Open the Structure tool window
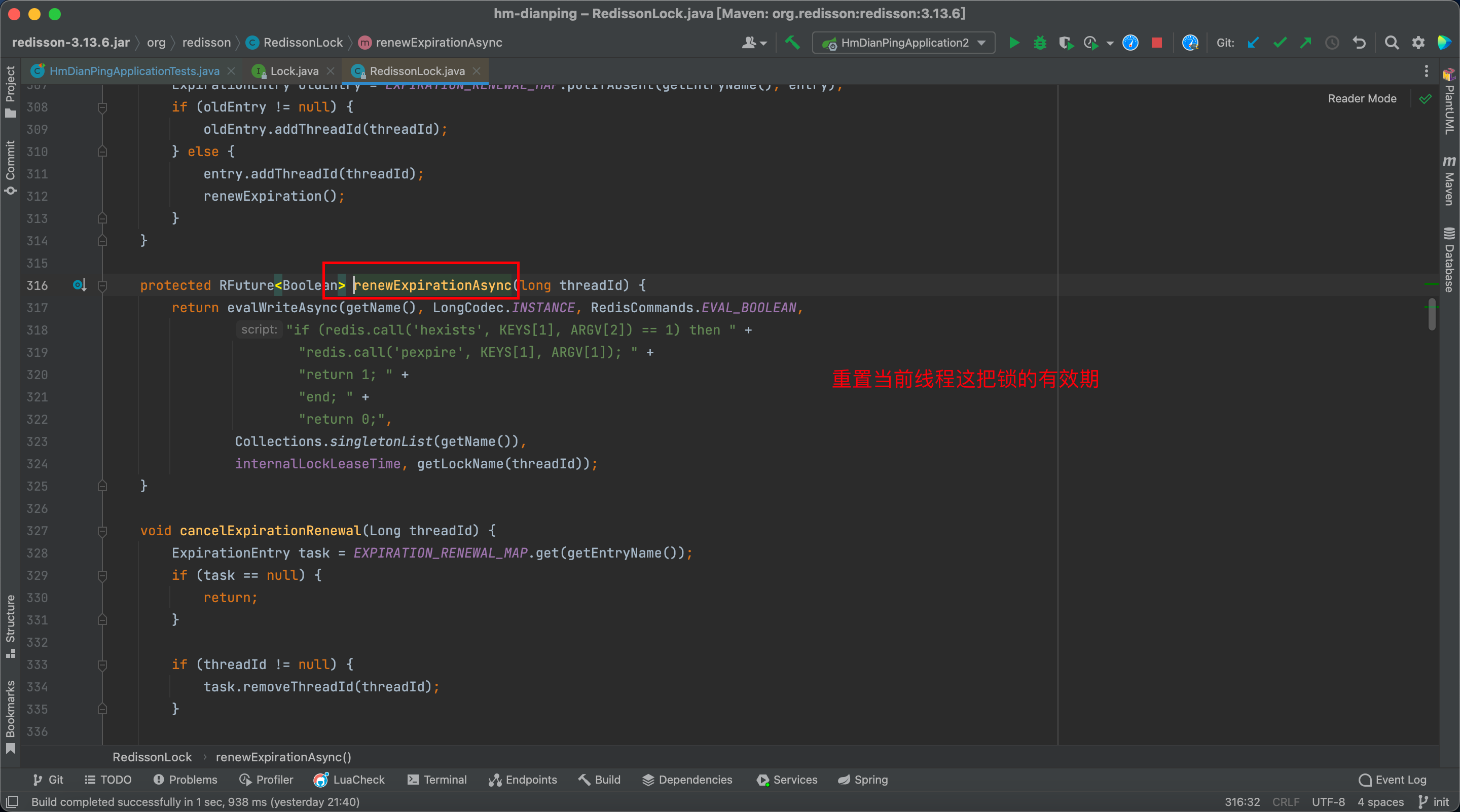This screenshot has width=1460, height=812. pyautogui.click(x=10, y=625)
